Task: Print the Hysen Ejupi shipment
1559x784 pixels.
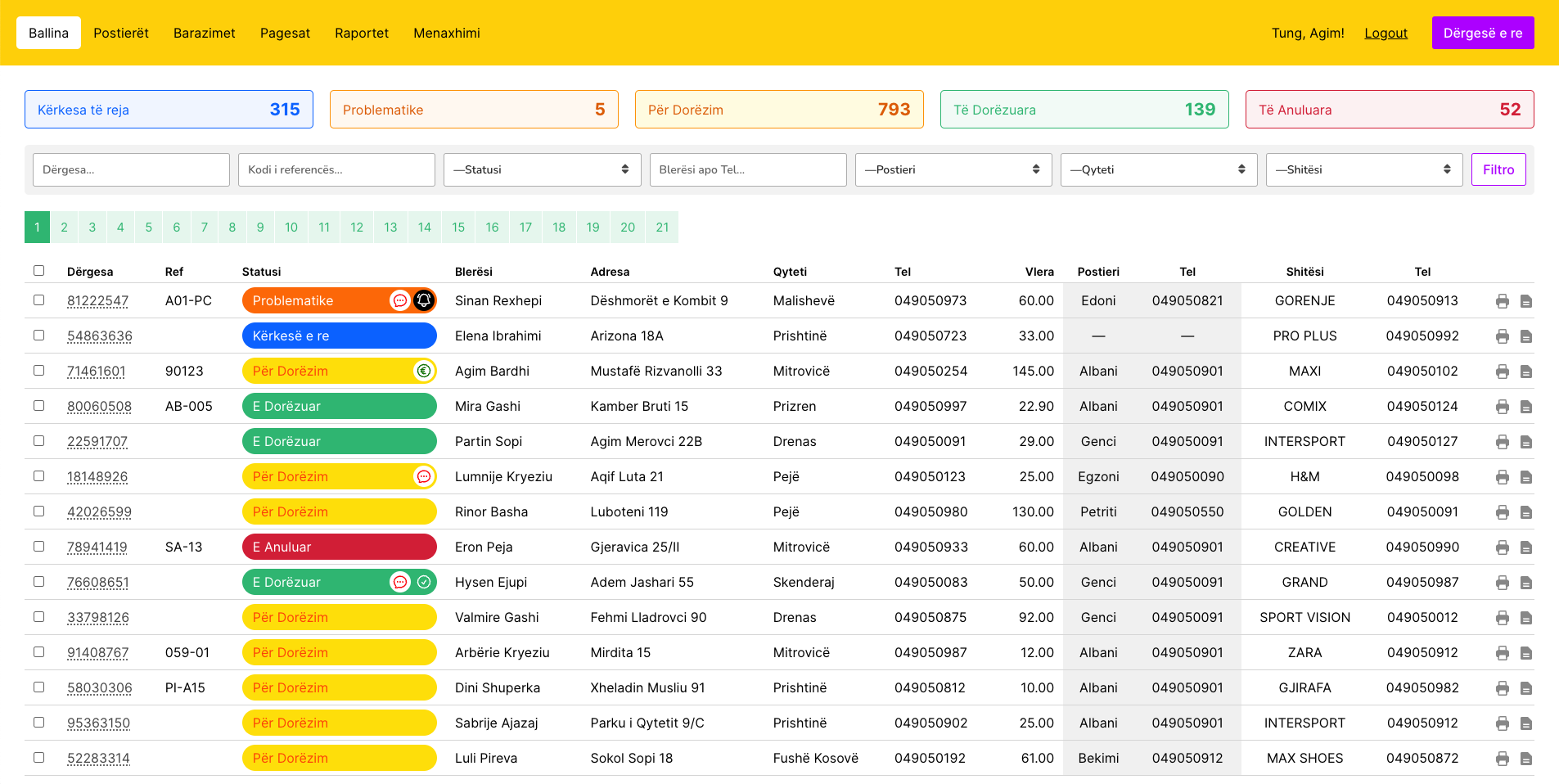Action: tap(1503, 583)
